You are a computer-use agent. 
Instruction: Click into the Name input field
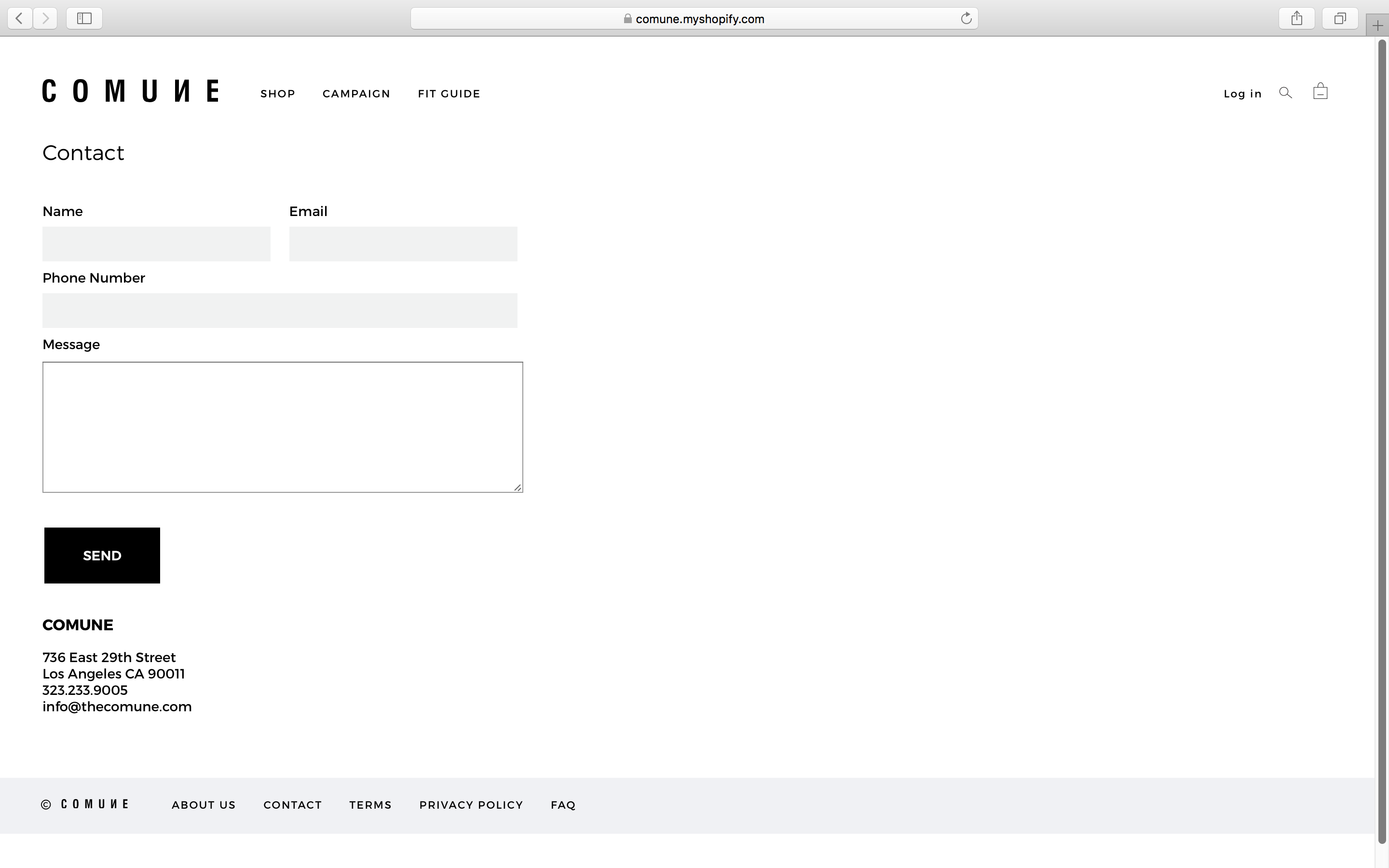(x=156, y=244)
